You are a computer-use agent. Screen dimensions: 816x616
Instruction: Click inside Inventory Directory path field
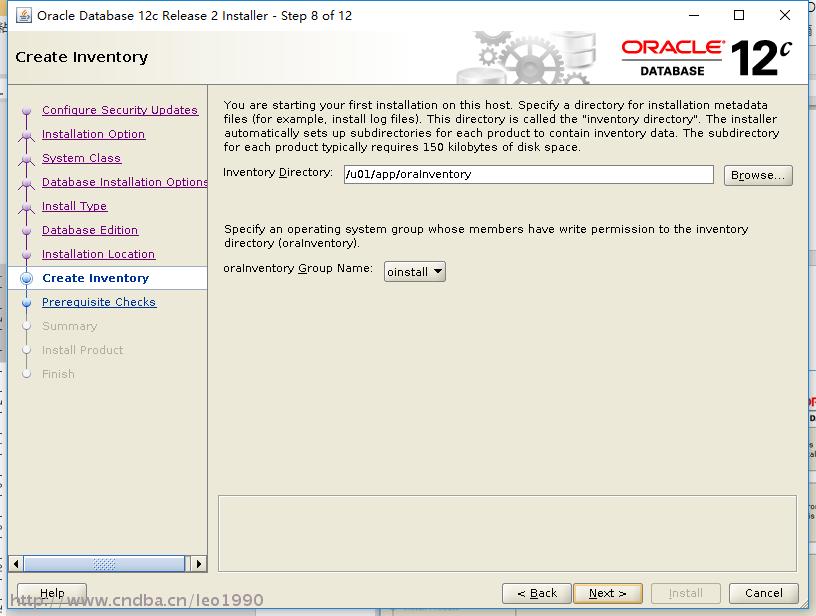coord(528,174)
